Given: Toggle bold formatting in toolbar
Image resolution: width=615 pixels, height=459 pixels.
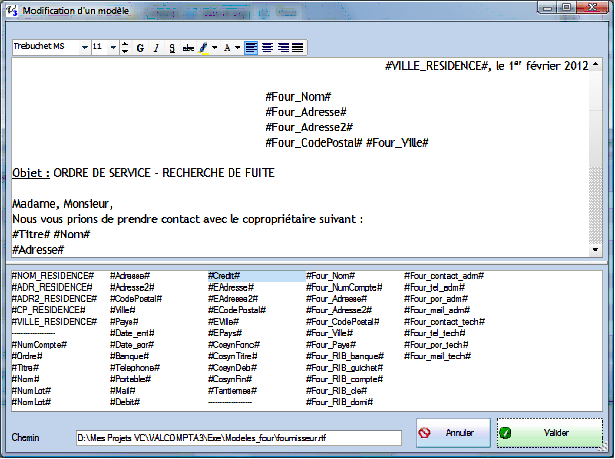Looking at the screenshot, I should tap(140, 47).
